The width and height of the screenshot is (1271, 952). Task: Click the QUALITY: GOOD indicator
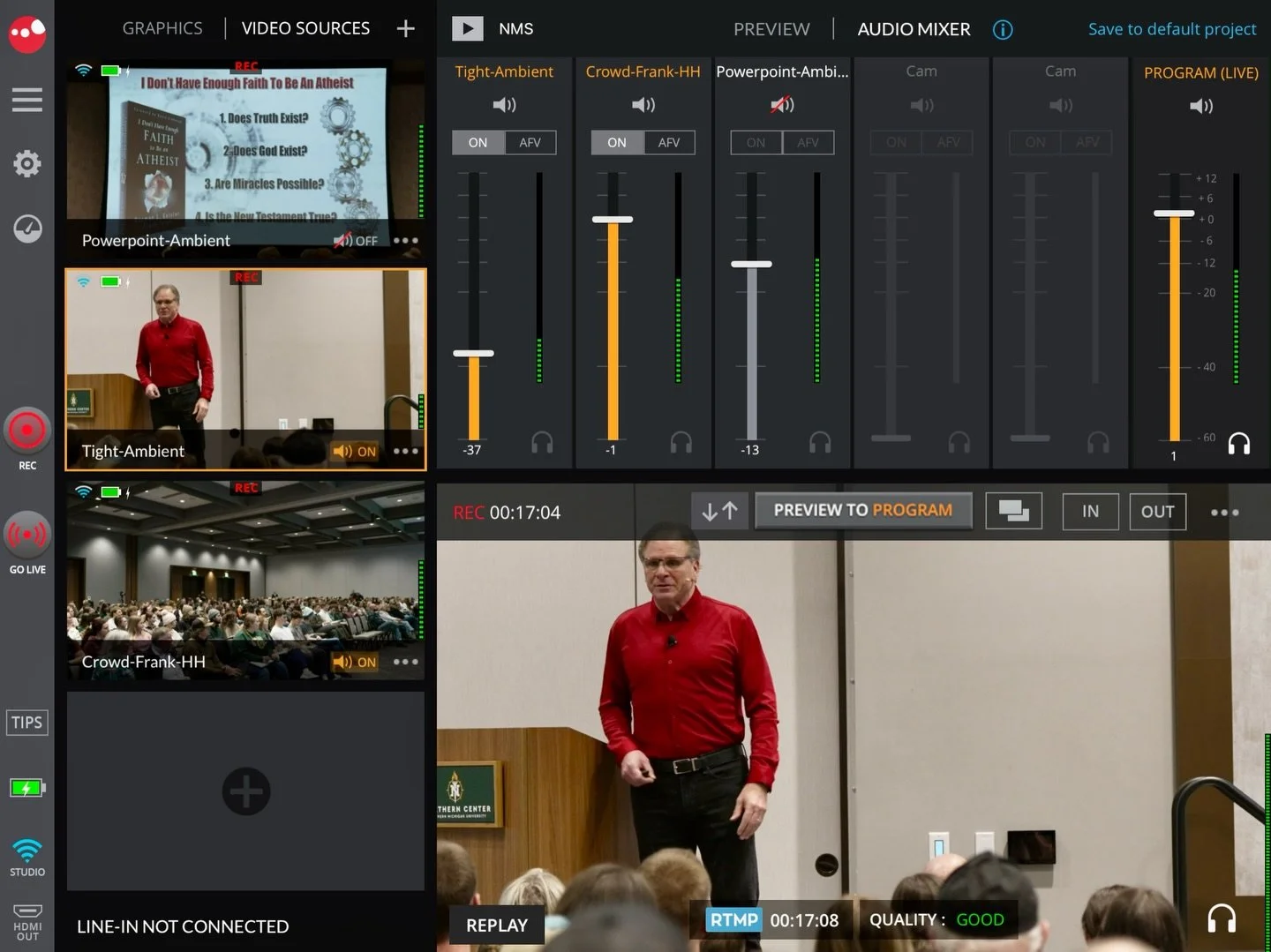pos(936,920)
